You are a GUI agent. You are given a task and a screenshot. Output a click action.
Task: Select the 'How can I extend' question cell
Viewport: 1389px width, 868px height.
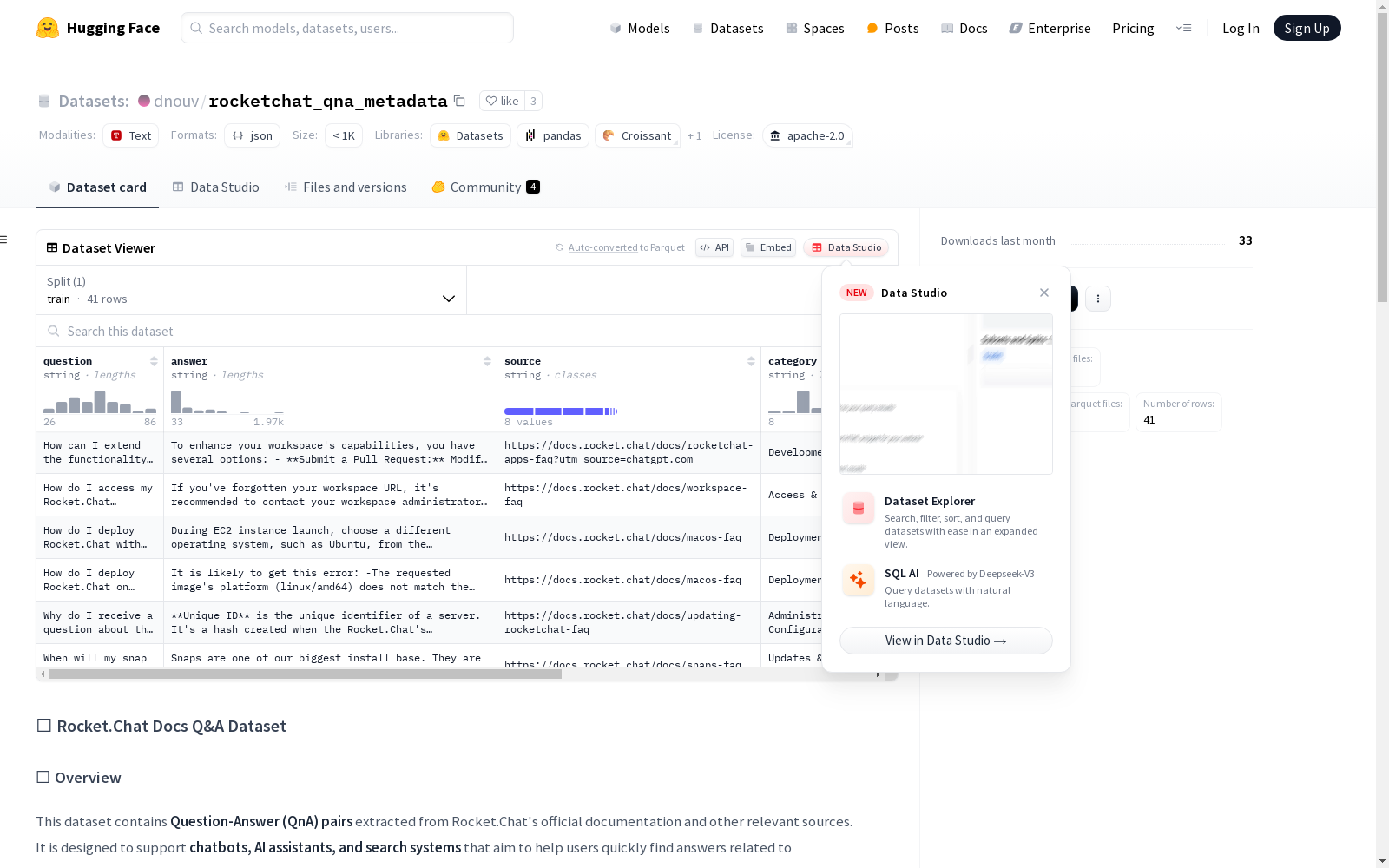click(x=100, y=452)
